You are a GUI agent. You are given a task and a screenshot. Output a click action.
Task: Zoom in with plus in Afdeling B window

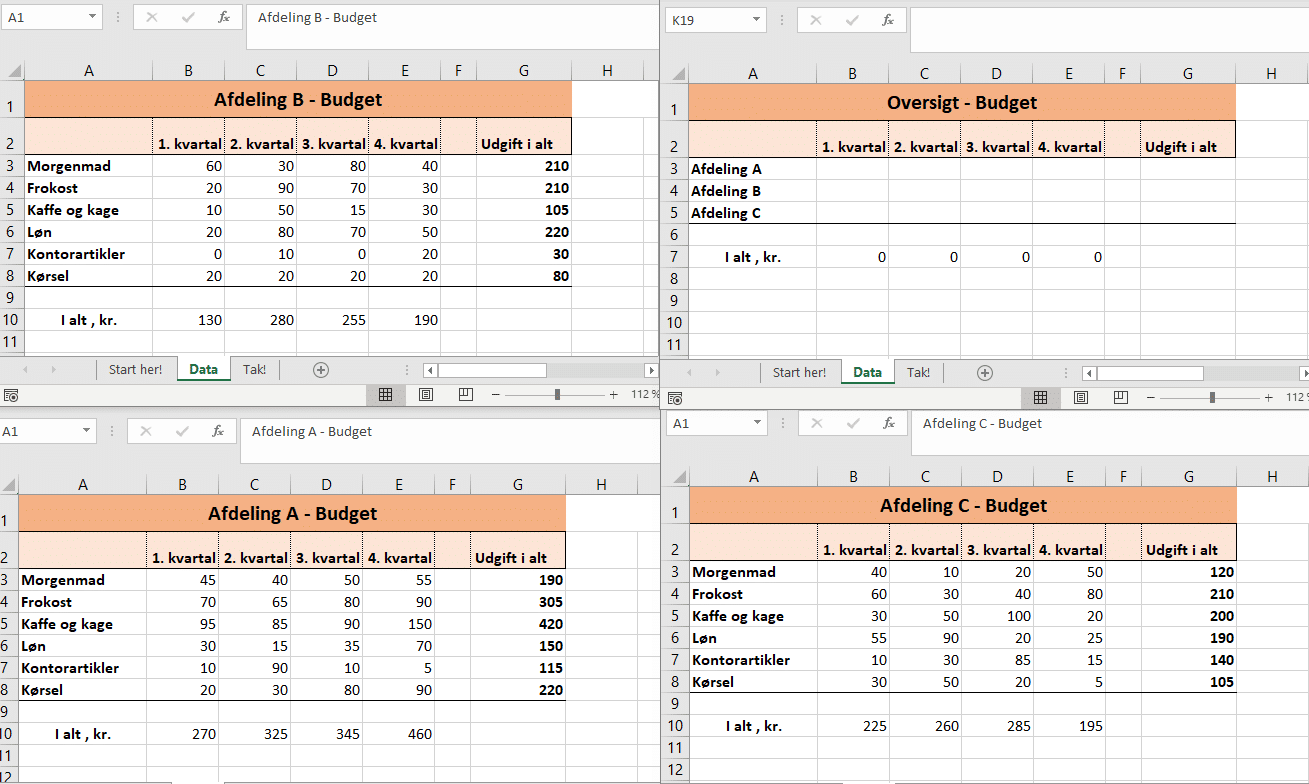coord(614,395)
